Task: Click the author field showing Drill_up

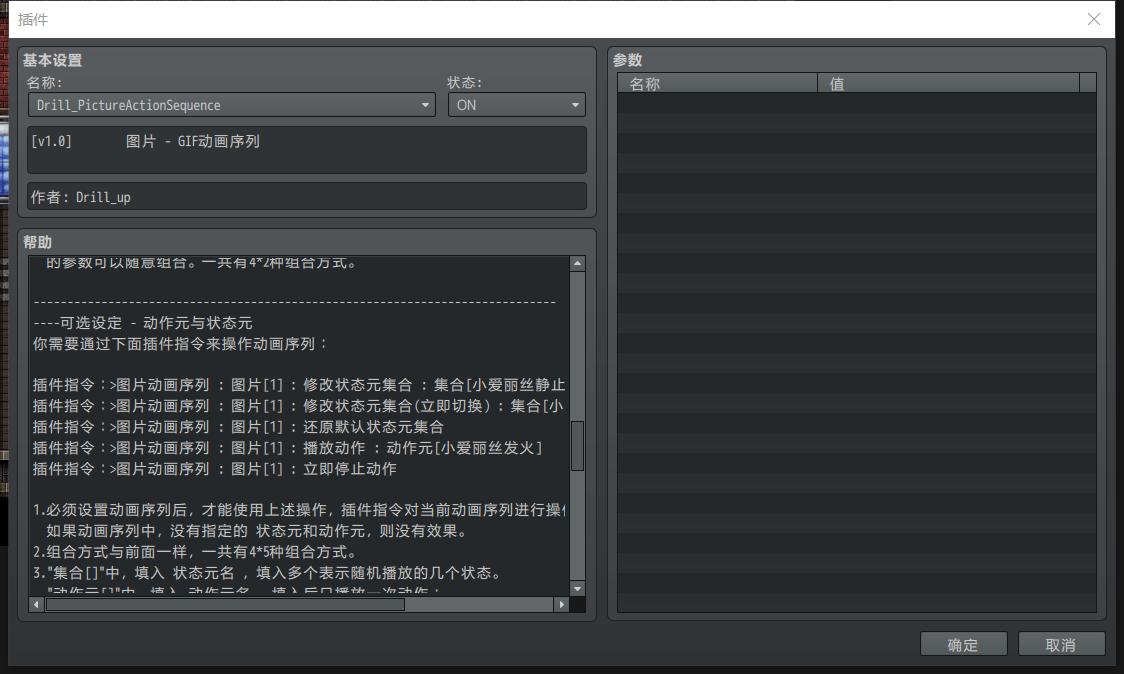Action: click(x=307, y=196)
